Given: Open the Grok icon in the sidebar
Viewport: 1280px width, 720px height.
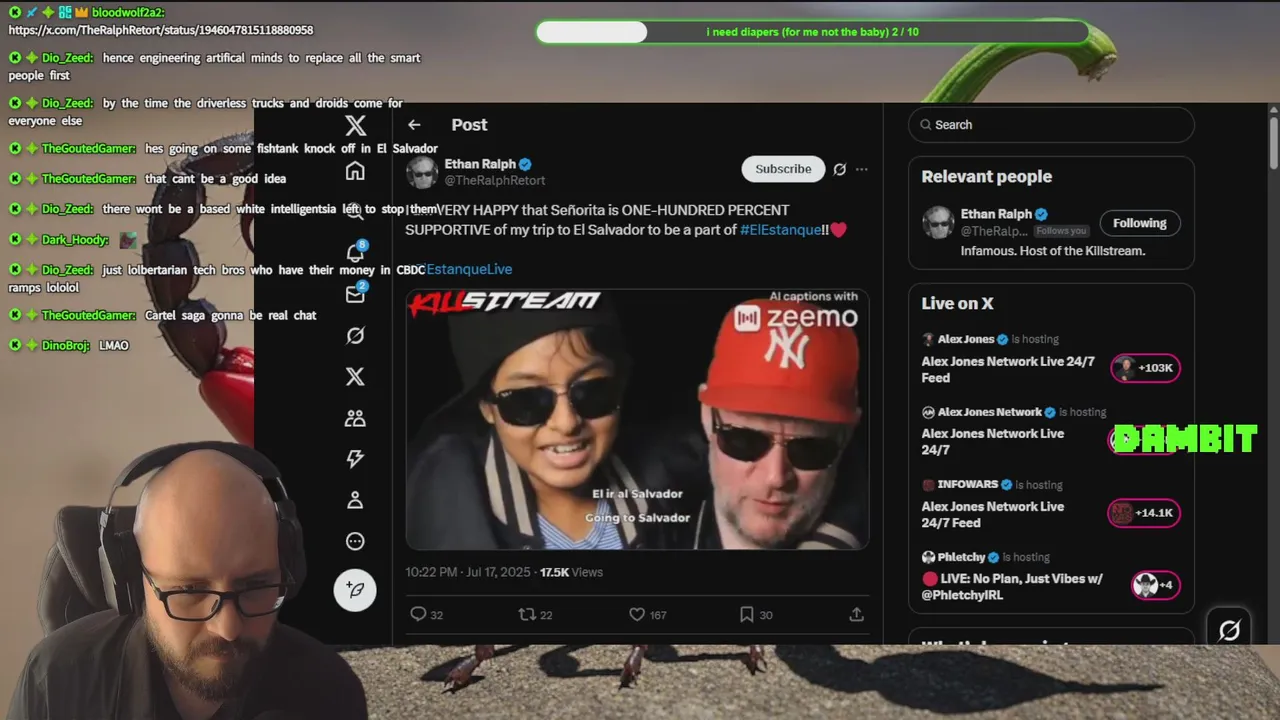Looking at the screenshot, I should [355, 336].
